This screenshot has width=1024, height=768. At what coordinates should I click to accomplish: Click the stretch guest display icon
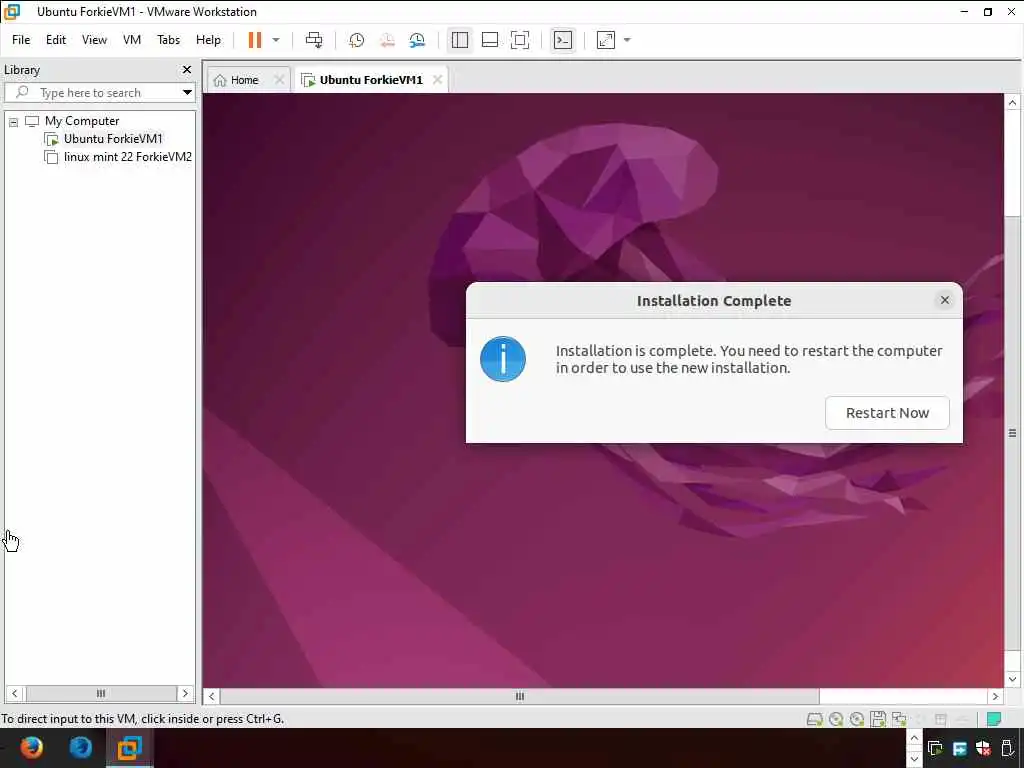(x=606, y=40)
